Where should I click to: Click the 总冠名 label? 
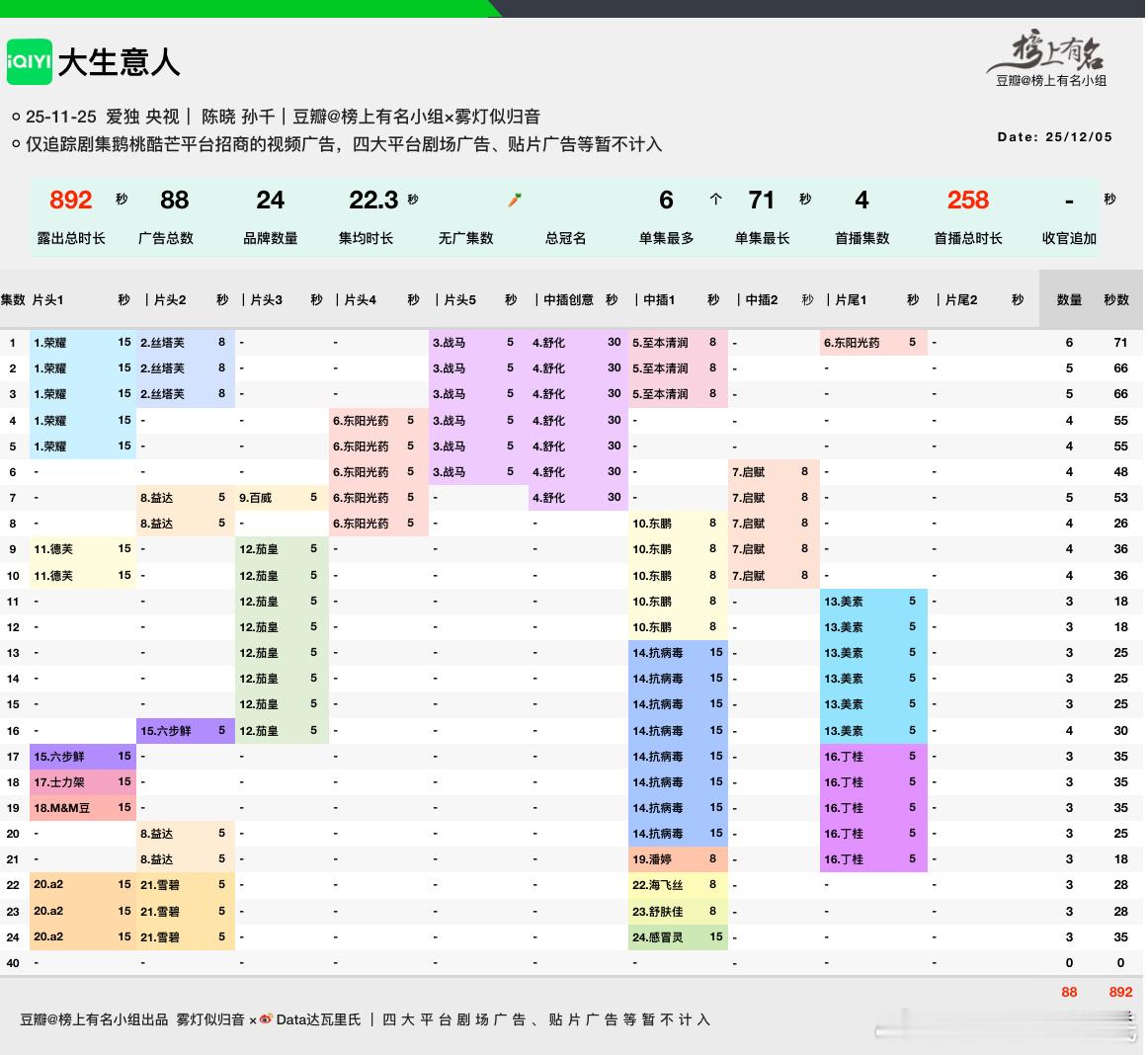coord(565,238)
